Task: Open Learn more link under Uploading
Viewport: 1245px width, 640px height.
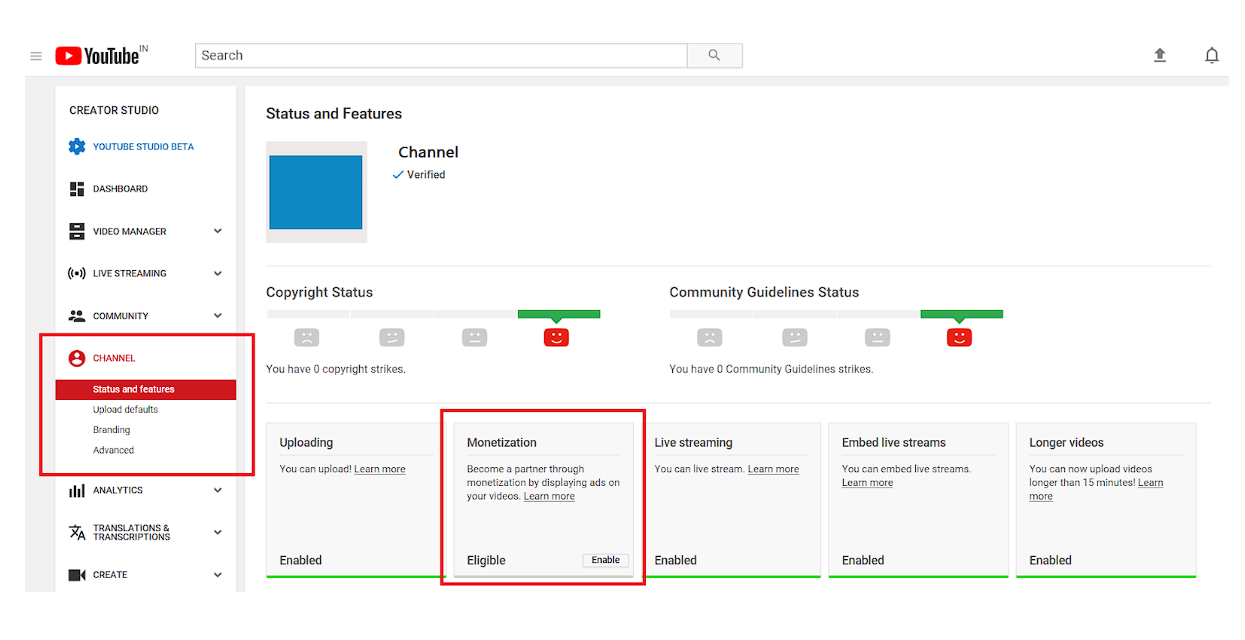Action: coord(379,468)
